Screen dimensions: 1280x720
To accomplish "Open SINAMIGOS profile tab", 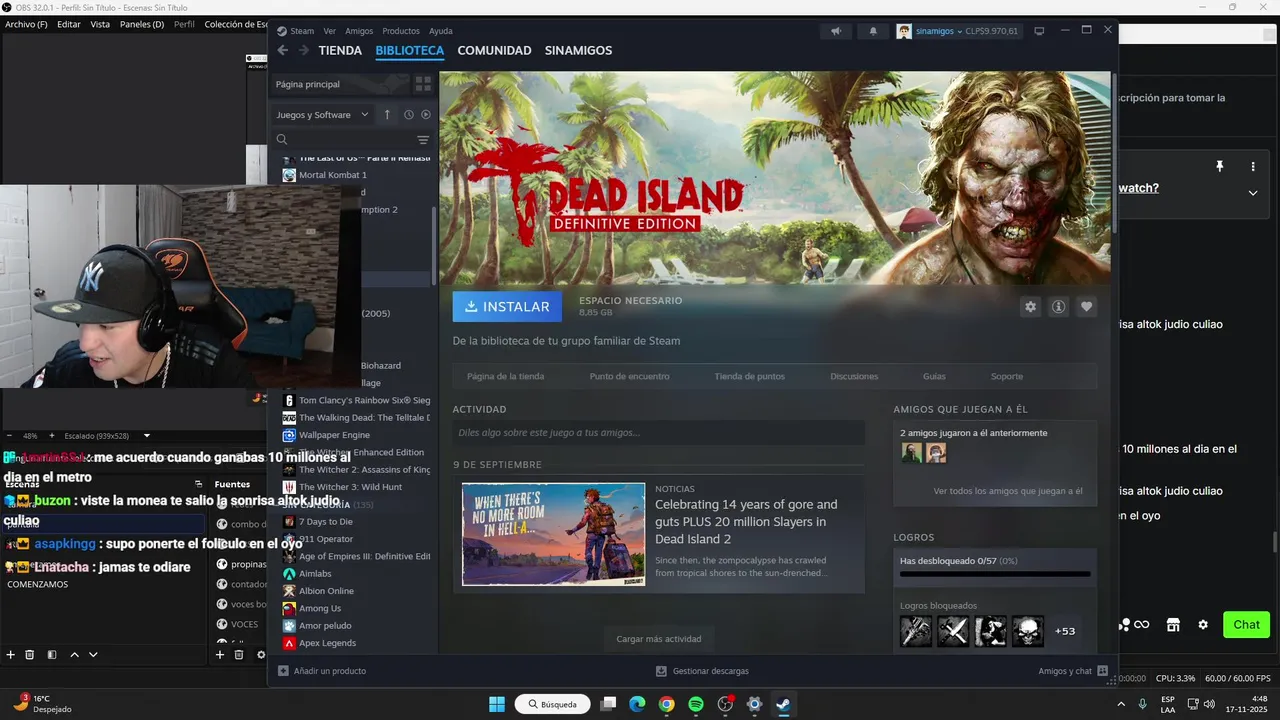I will pyautogui.click(x=578, y=50).
